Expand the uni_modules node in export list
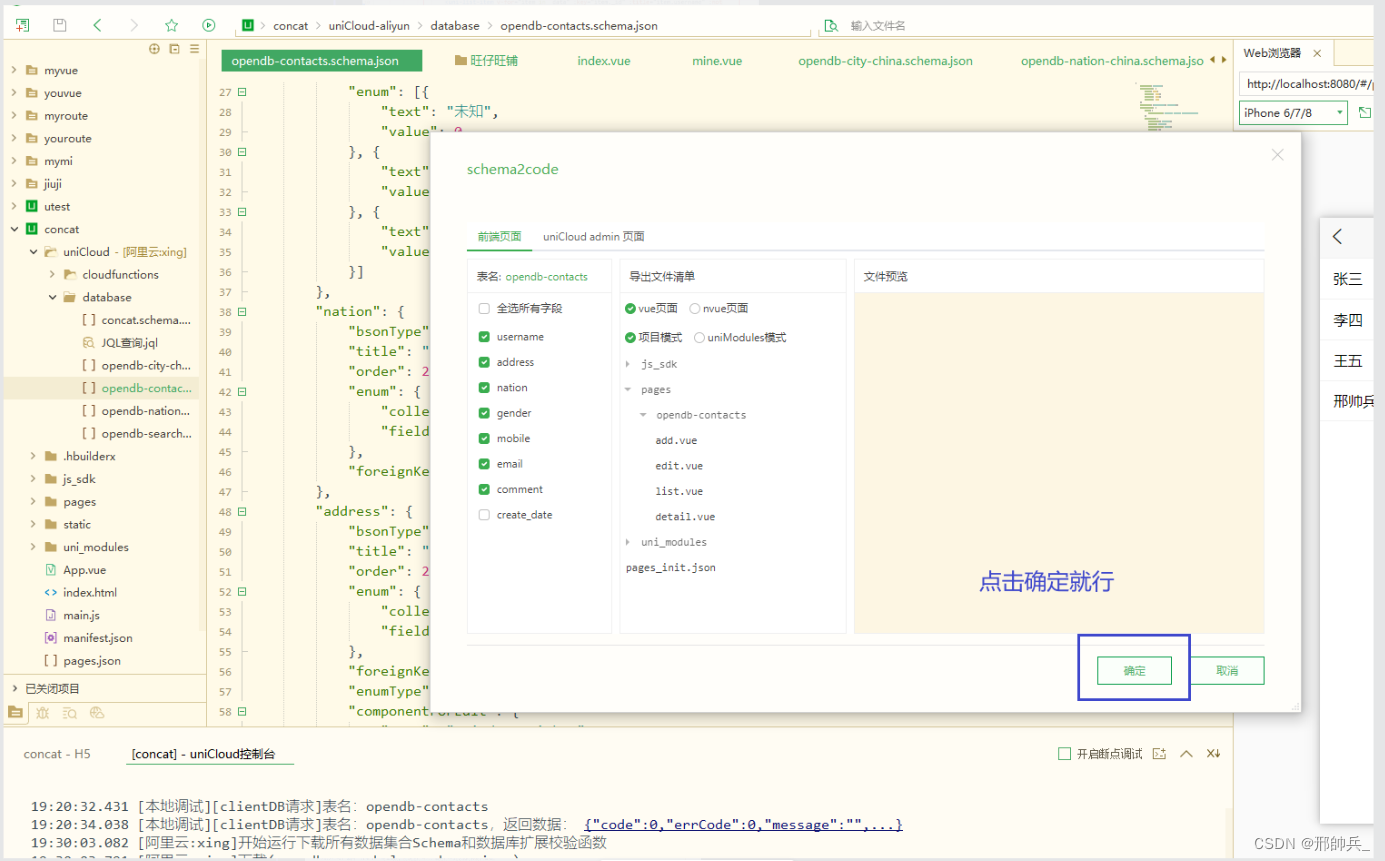The width and height of the screenshot is (1385, 861). click(x=628, y=542)
